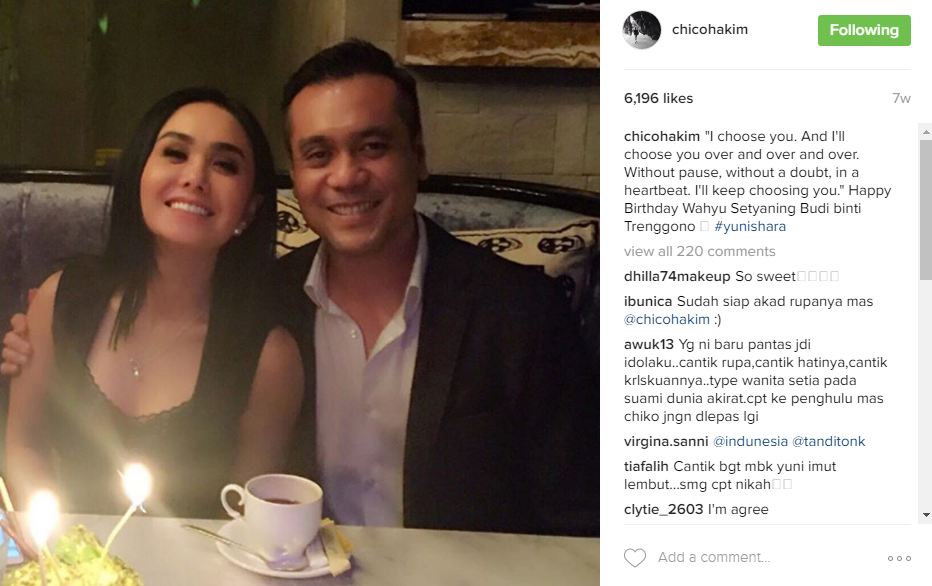
Task: Click the 6,196 likes count
Action: (659, 99)
